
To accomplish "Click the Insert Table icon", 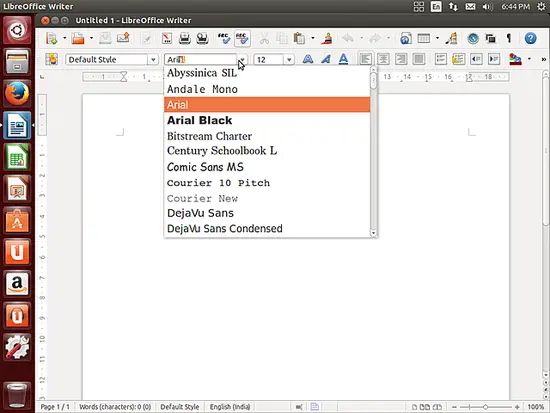I will (x=424, y=38).
